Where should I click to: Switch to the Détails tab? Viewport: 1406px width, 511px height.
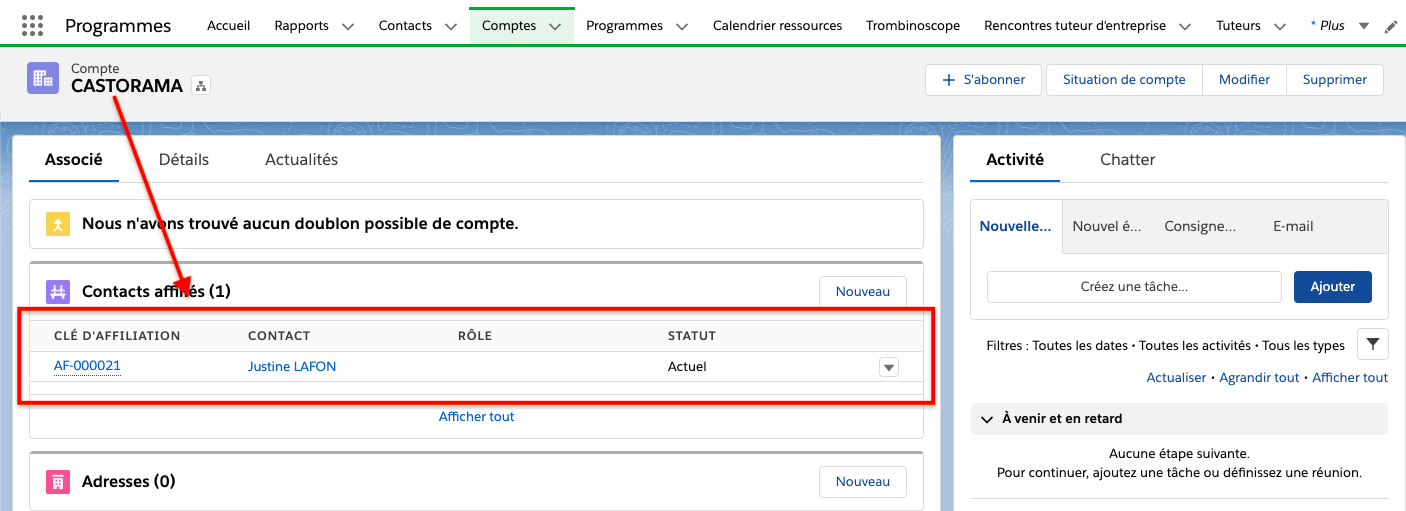(184, 159)
